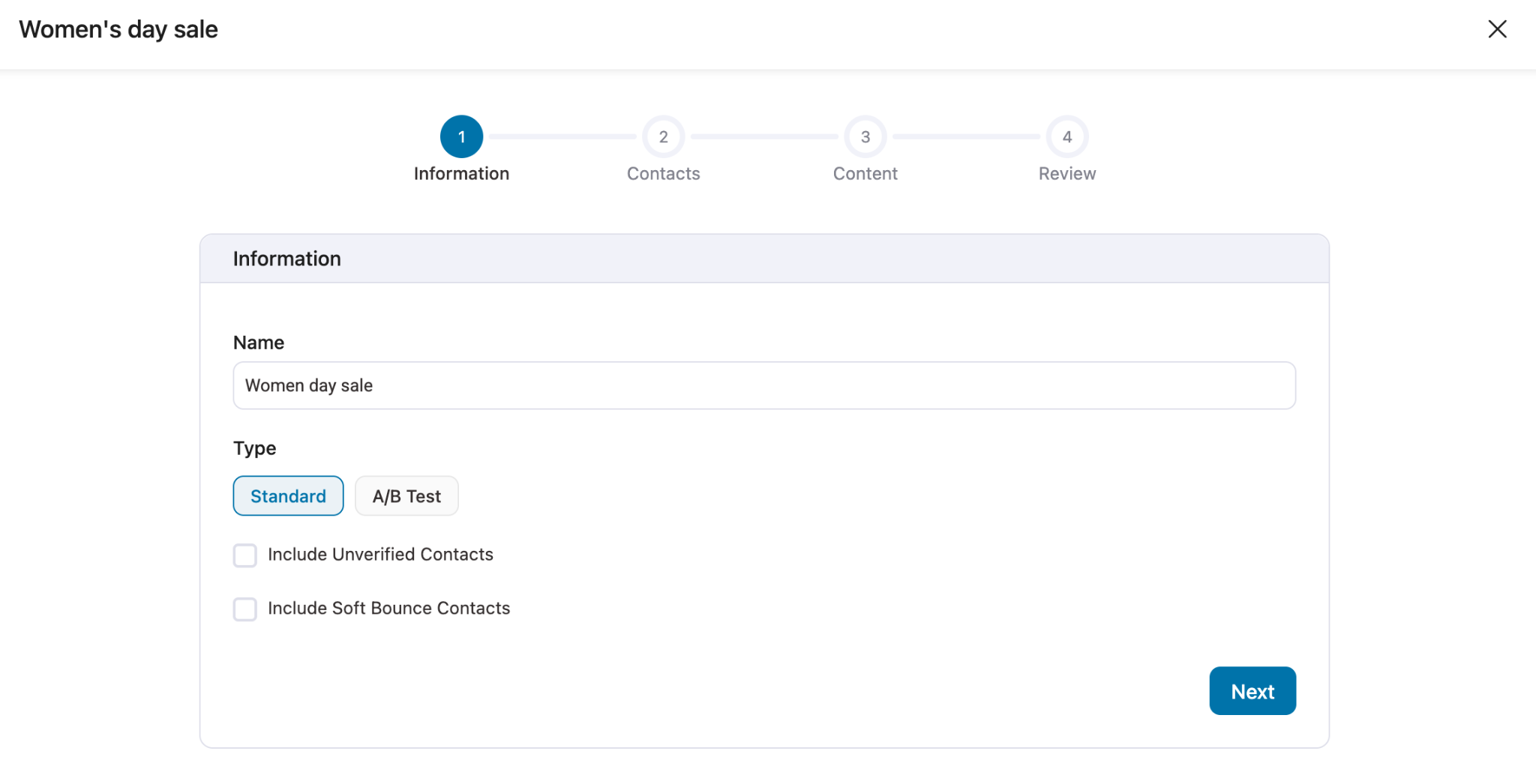
Task: Open step 2 Contacts in the wizard
Action: pyautogui.click(x=662, y=136)
